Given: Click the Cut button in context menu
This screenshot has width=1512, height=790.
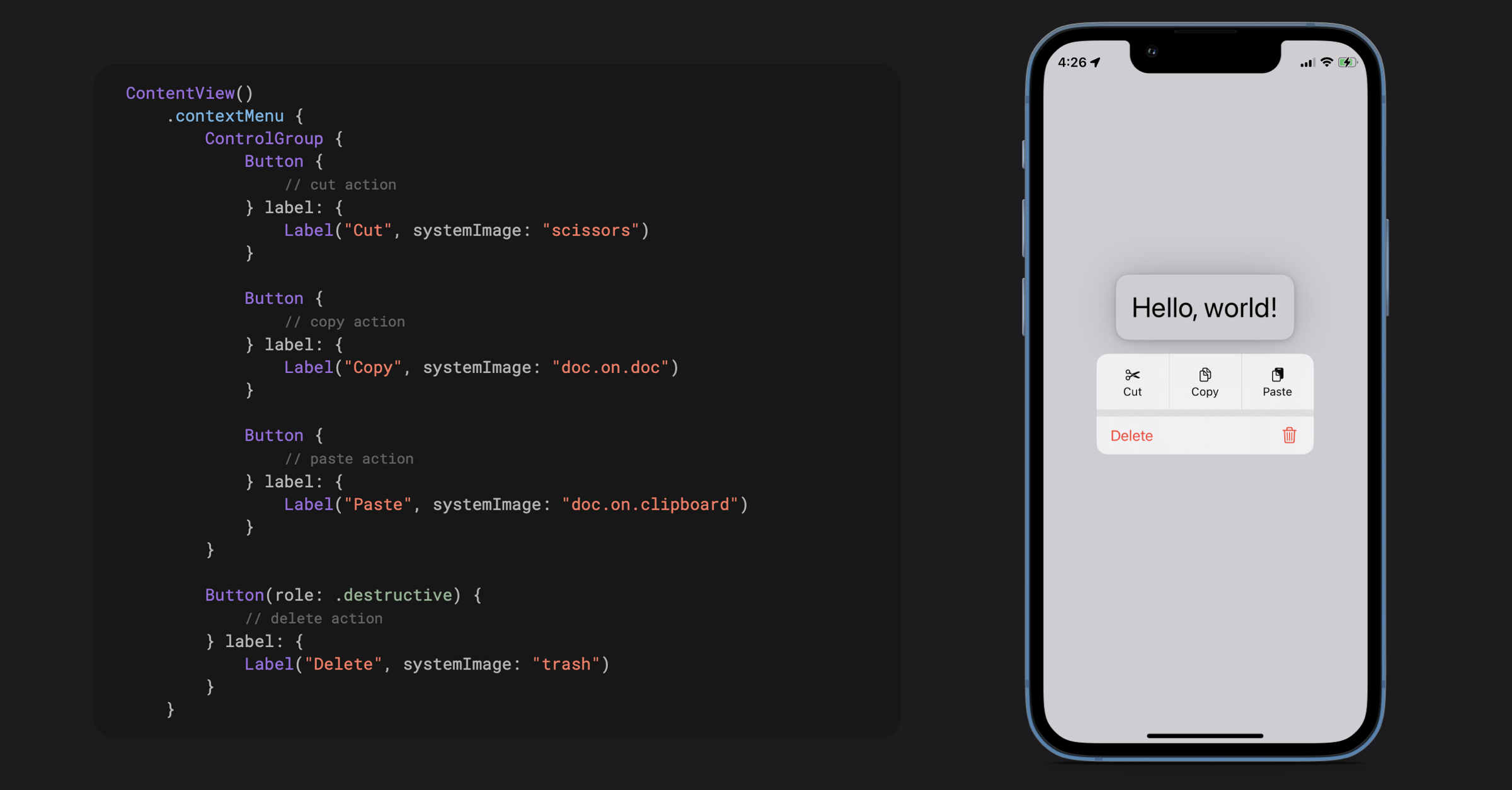Looking at the screenshot, I should (1132, 382).
